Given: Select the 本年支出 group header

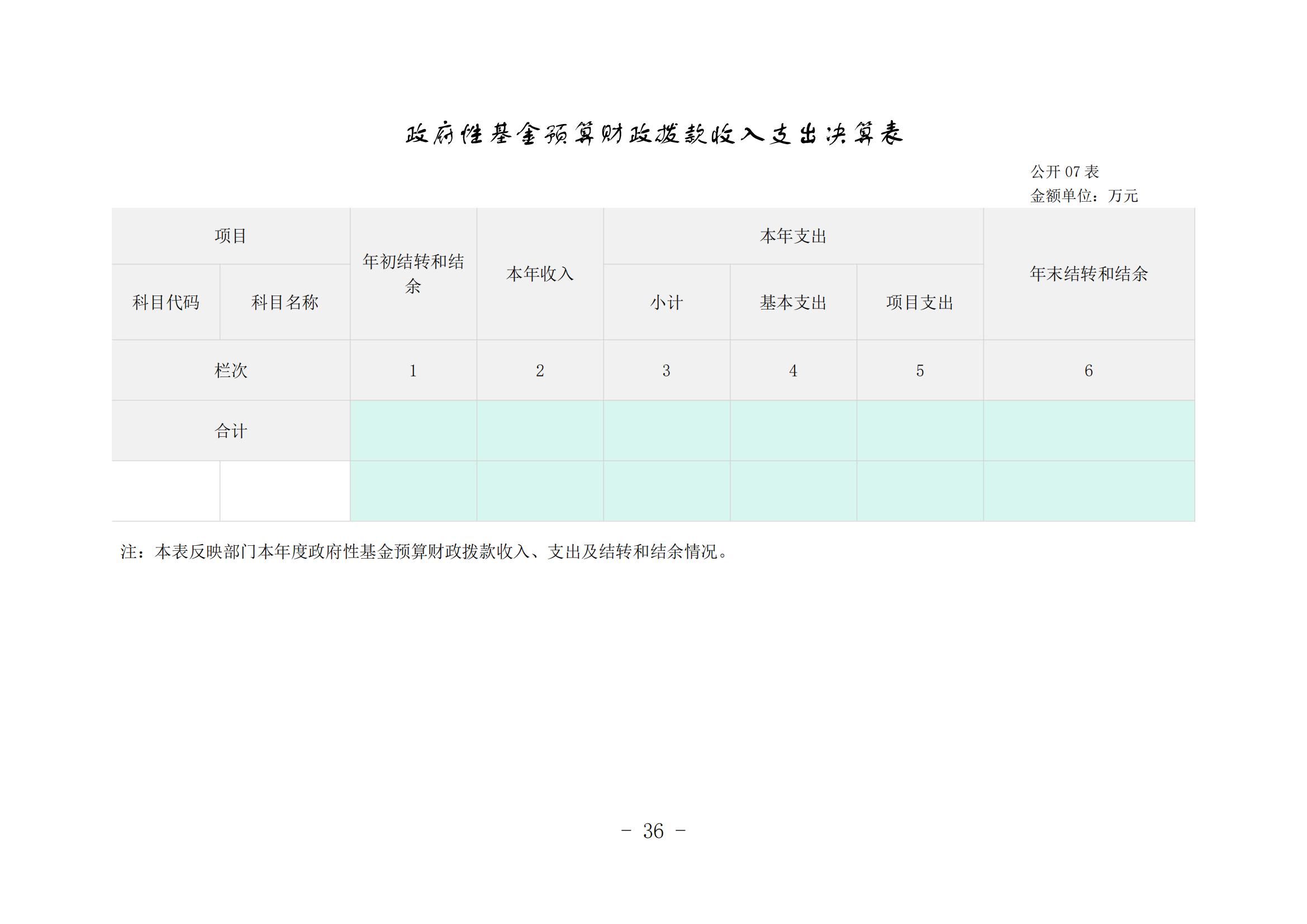Looking at the screenshot, I should pos(793,236).
